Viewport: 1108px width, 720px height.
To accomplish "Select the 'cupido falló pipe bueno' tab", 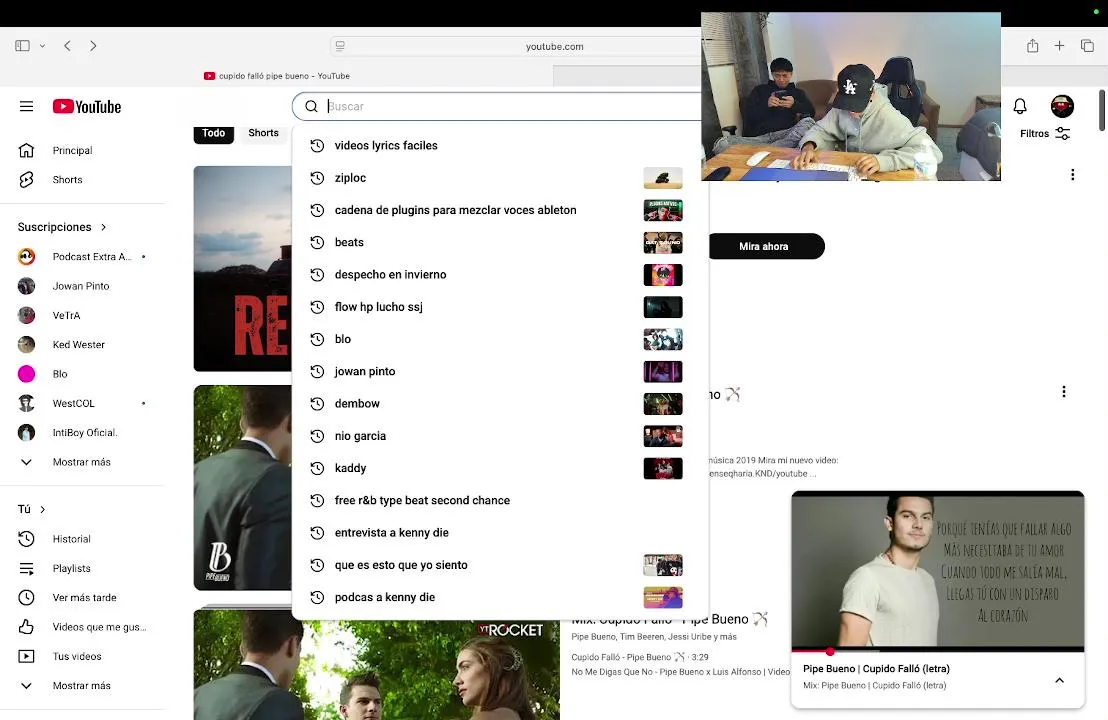I will 277,76.
